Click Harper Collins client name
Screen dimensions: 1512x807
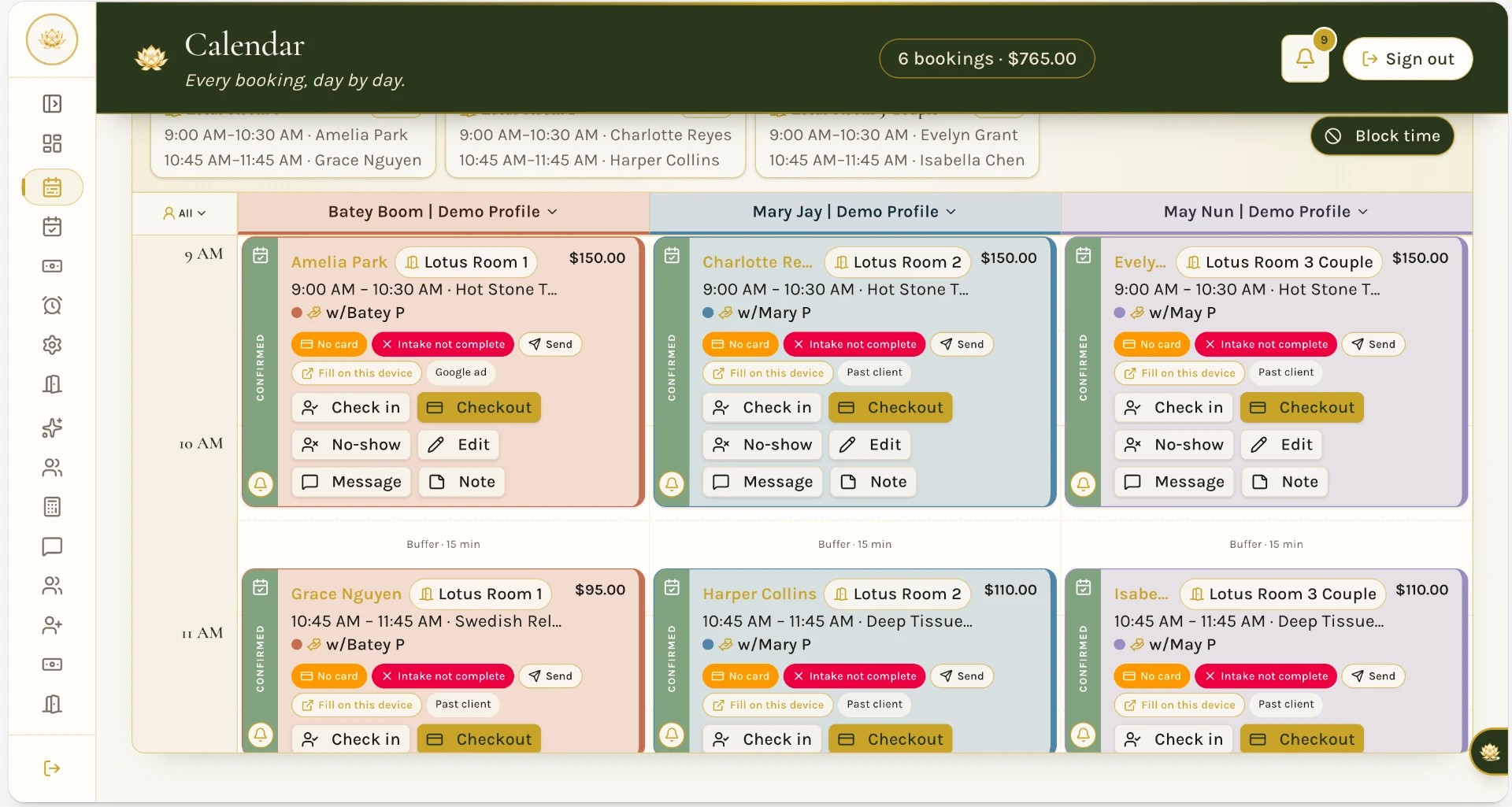759,594
